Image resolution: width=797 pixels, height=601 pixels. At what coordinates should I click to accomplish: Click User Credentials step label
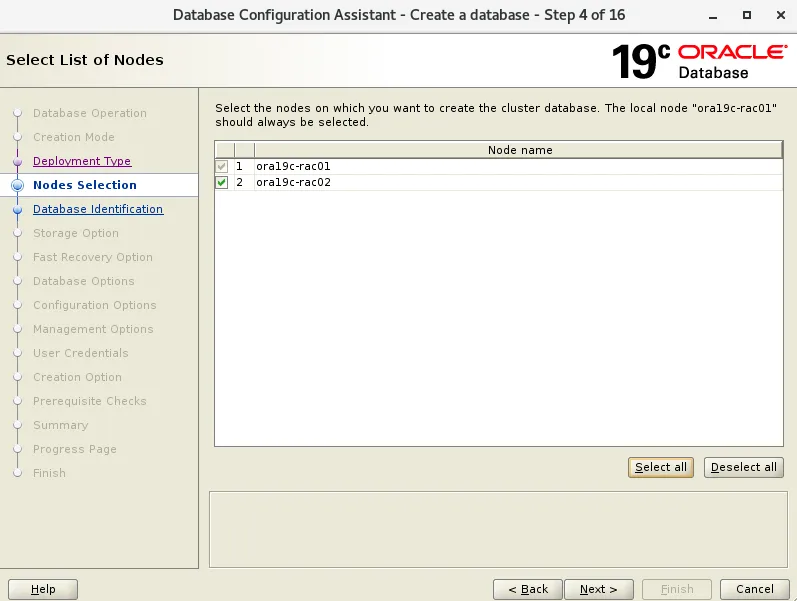tap(81, 353)
